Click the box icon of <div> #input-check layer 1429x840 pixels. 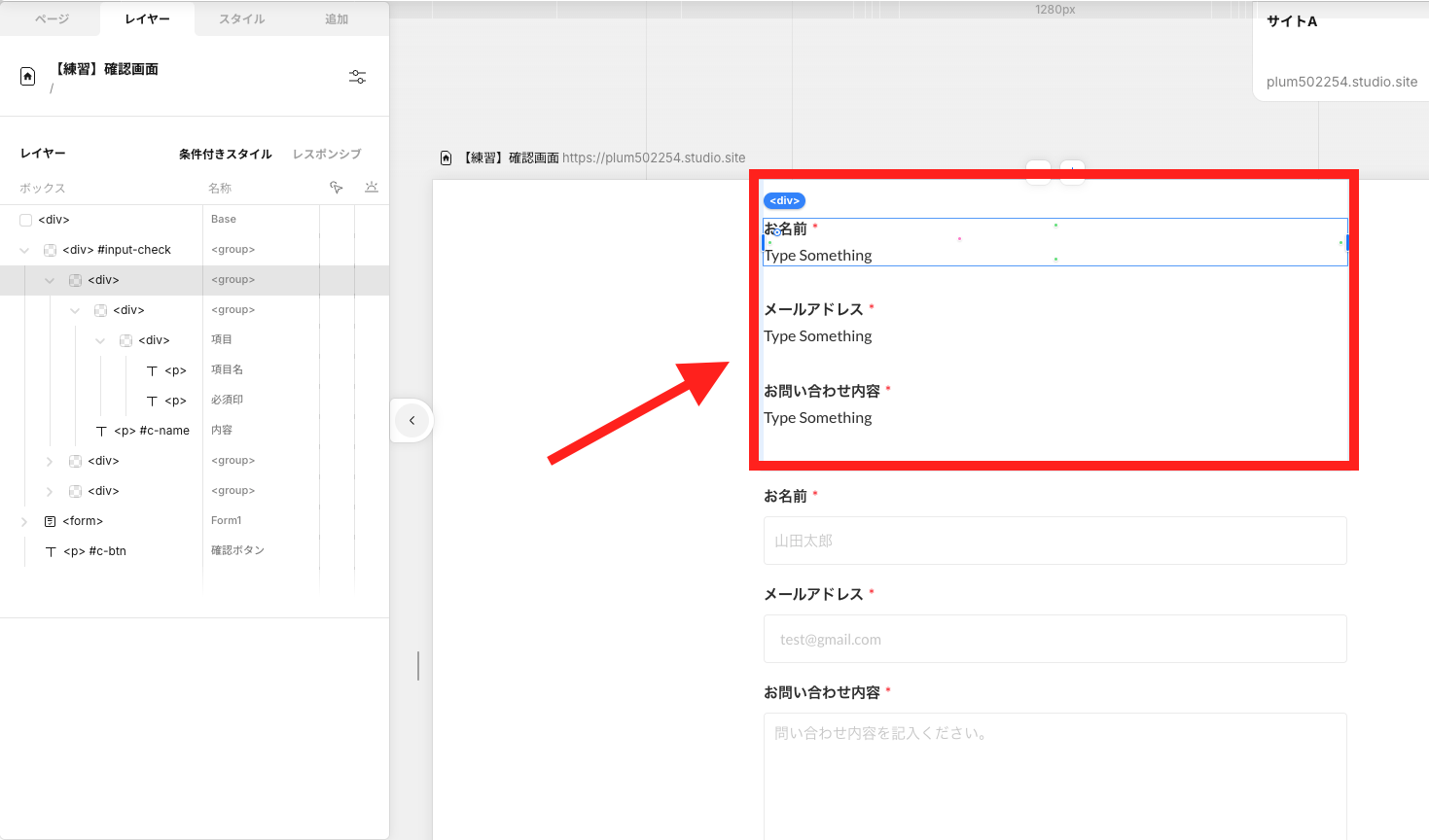coord(50,249)
